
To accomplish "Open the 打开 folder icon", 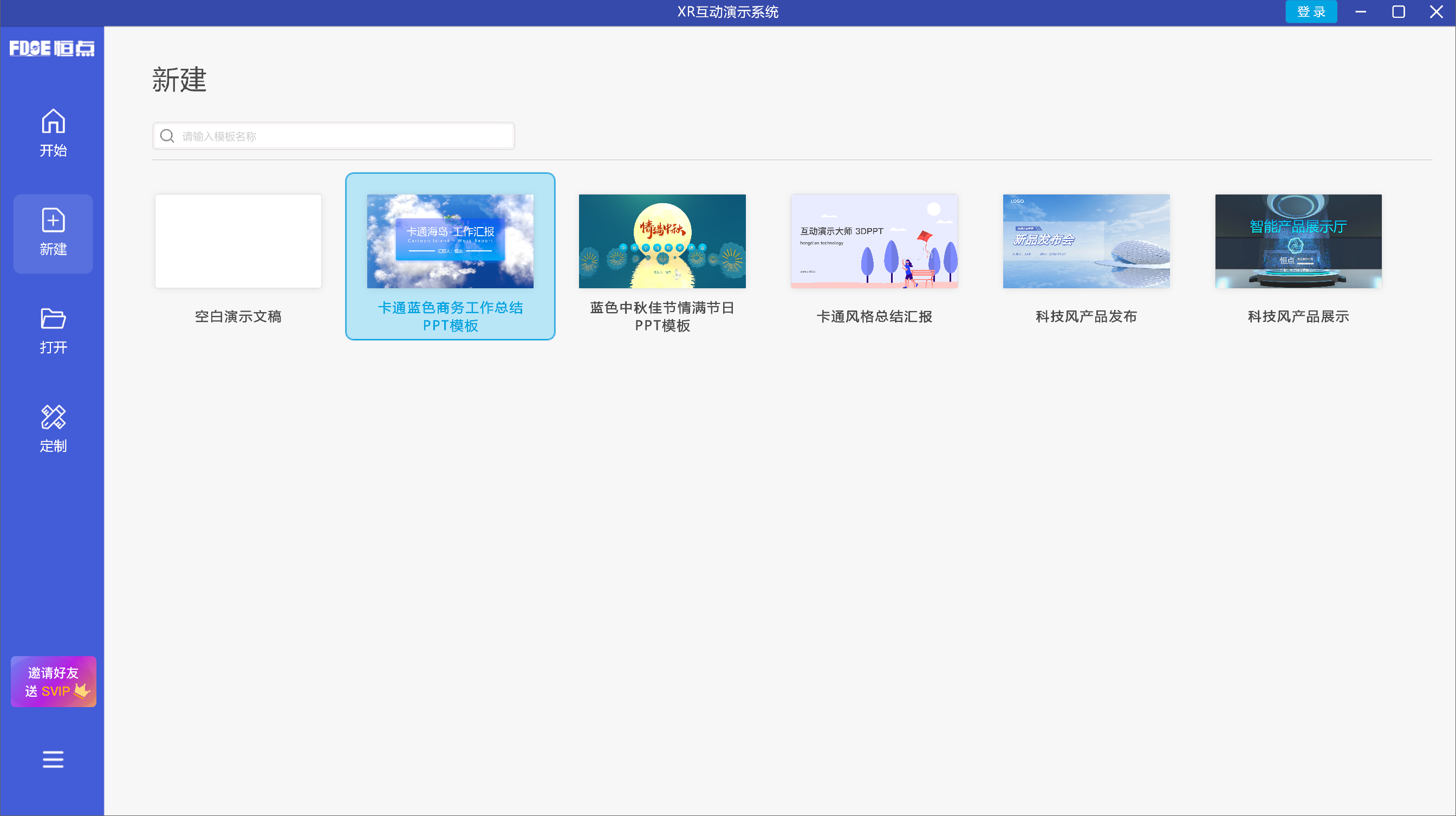I will (53, 319).
